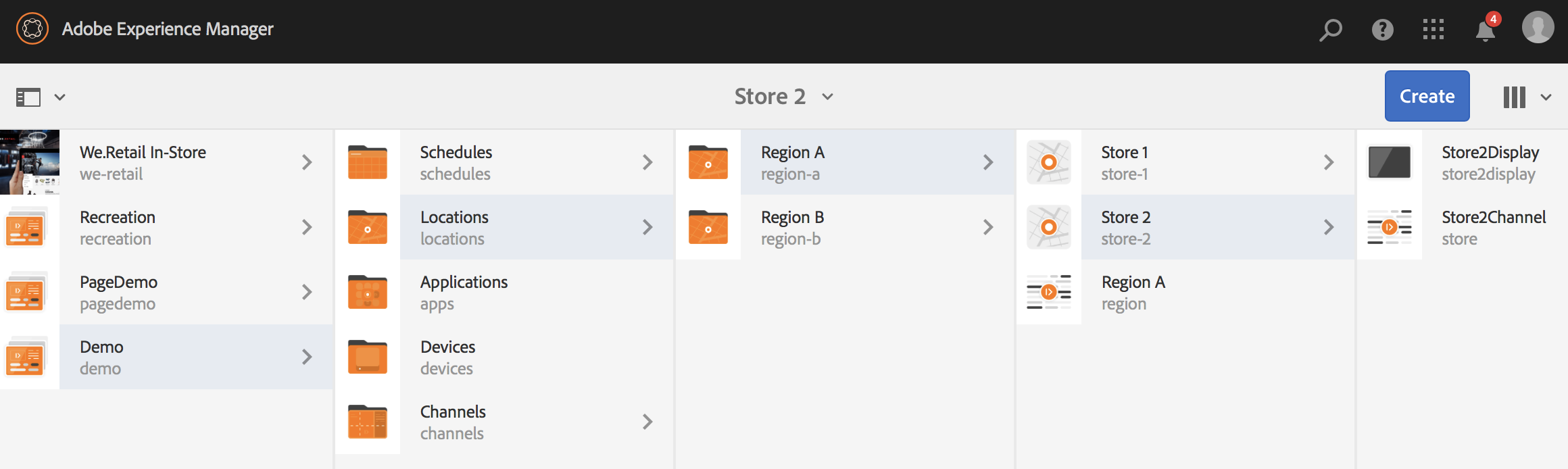Image resolution: width=1568 pixels, height=469 pixels.
Task: Open the solutions grid icon
Action: coord(1433,30)
